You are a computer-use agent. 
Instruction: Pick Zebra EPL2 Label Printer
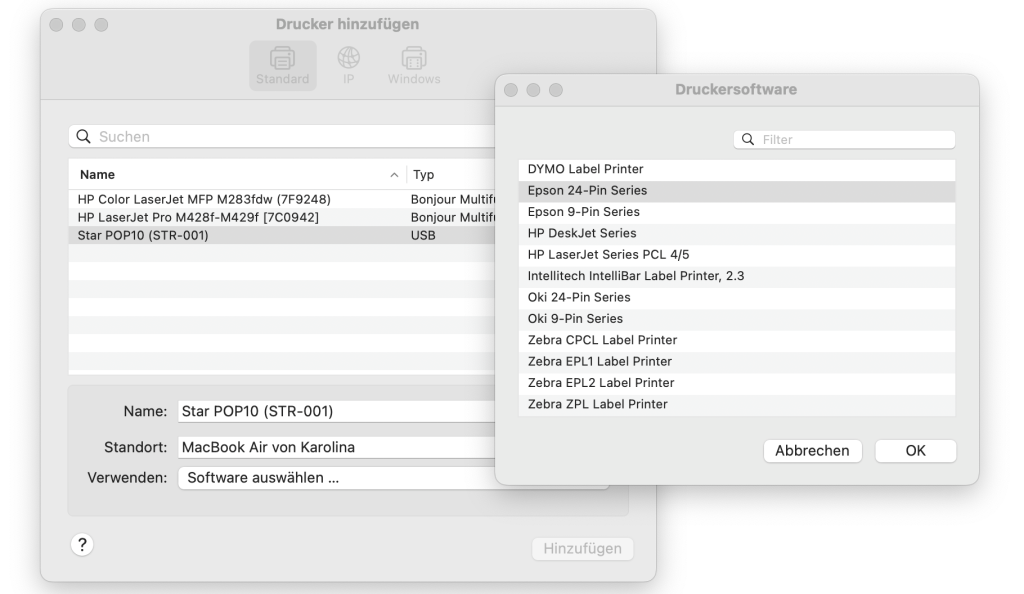coord(737,383)
